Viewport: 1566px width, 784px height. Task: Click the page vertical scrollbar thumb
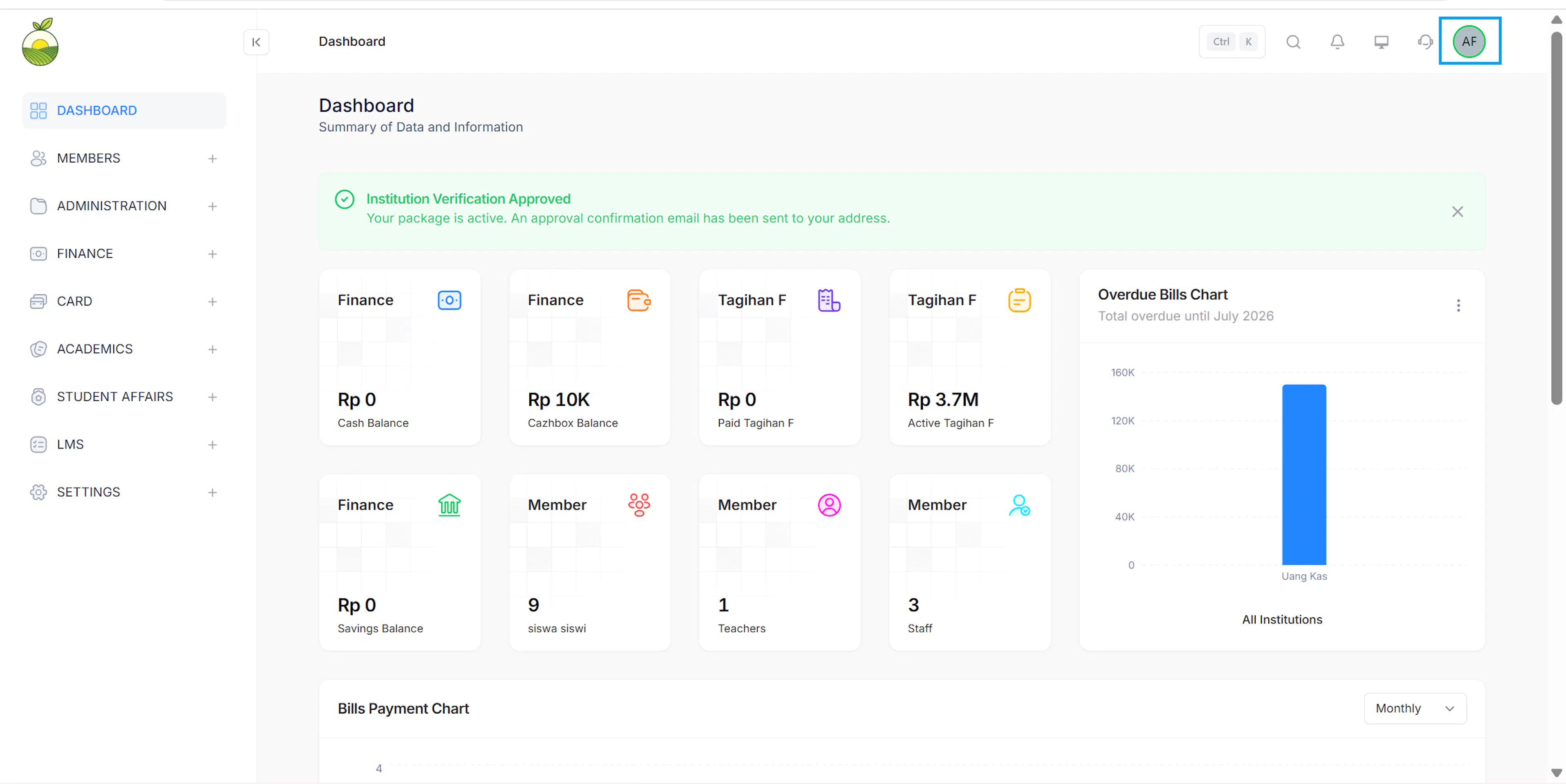pos(1556,219)
